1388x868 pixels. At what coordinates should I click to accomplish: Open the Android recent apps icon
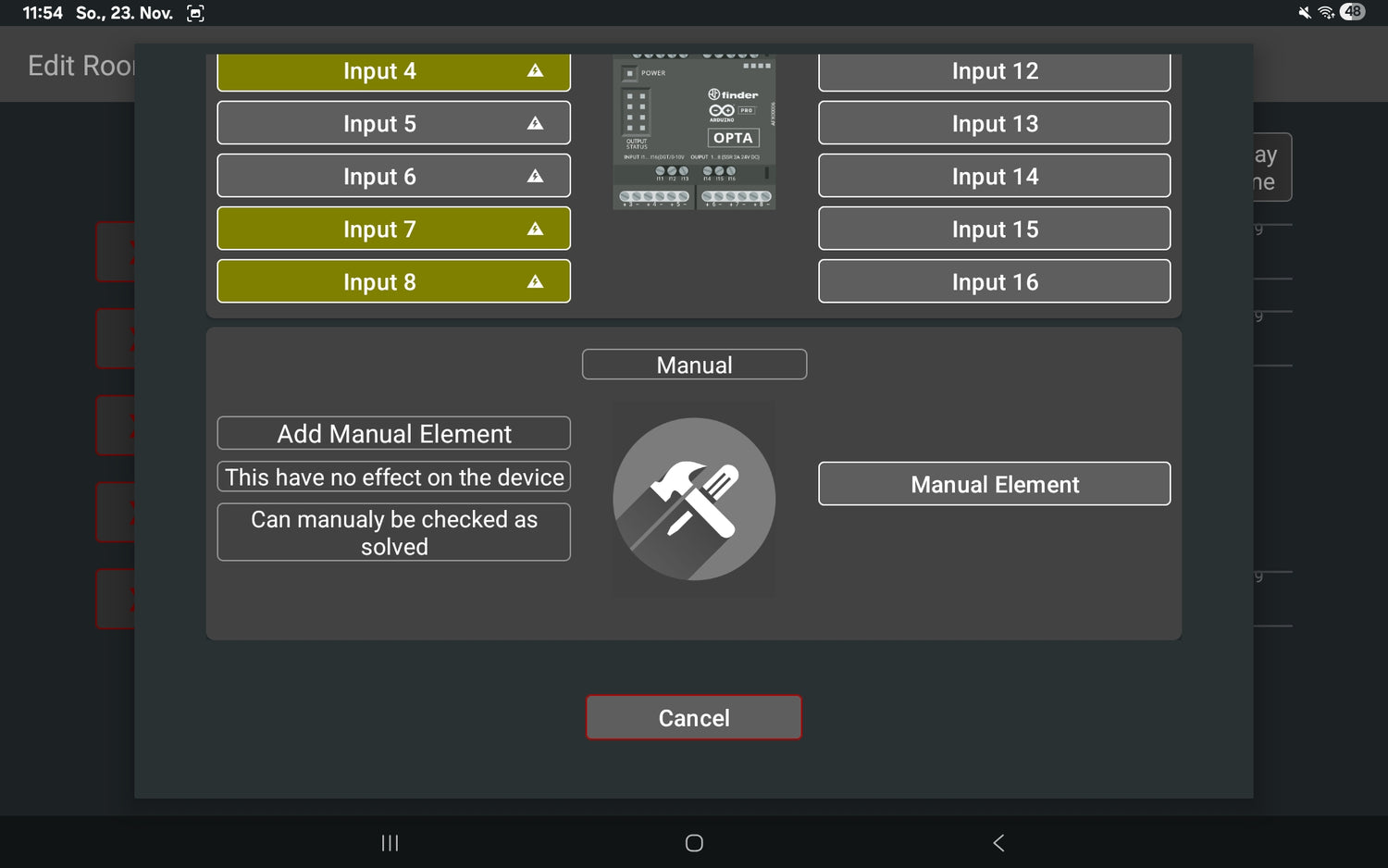pos(390,843)
